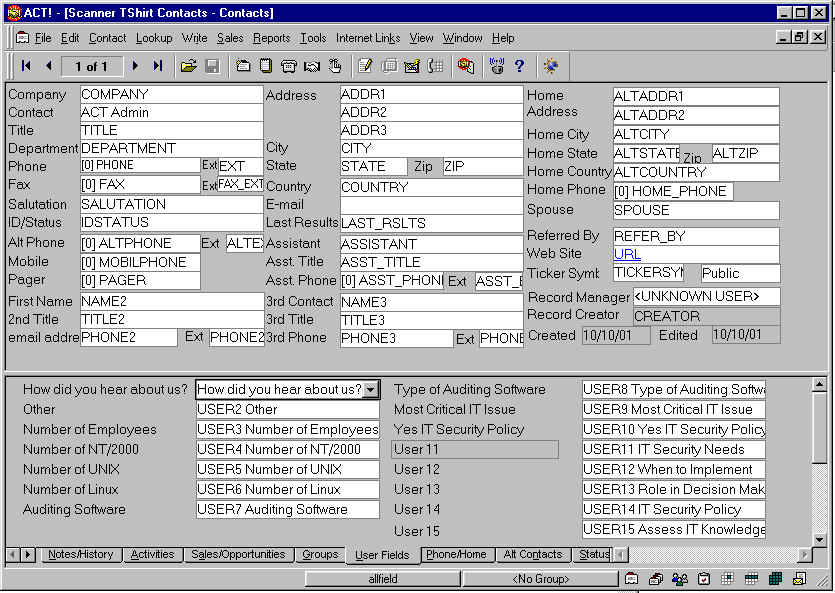Screen dimensions: 835x593
Task: Click the red SideACT toolbar icon
Action: pyautogui.click(x=466, y=66)
